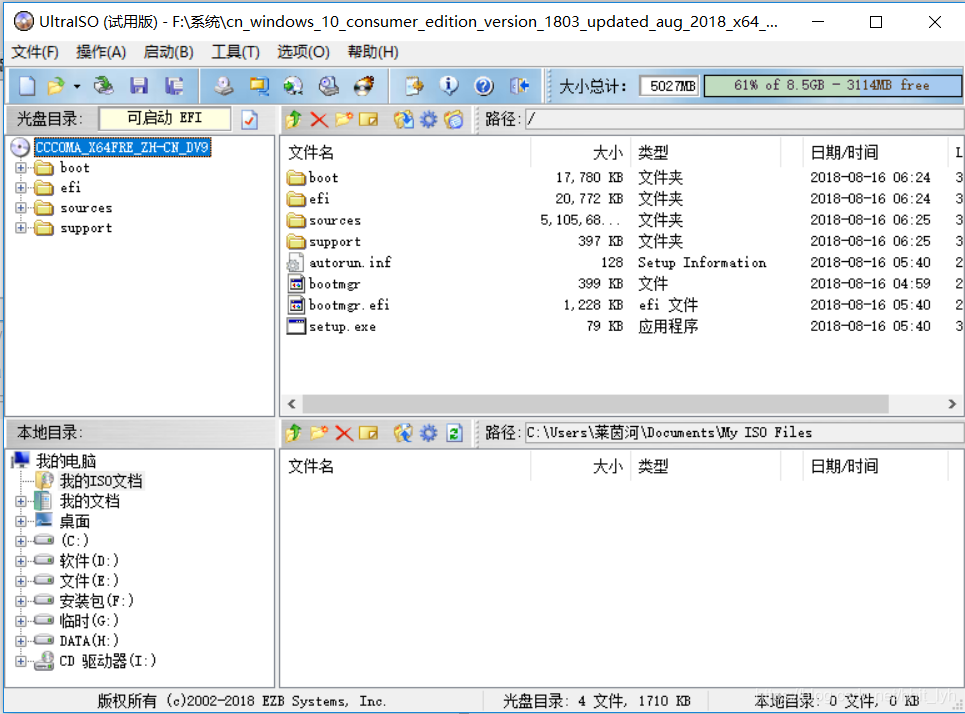Click the image properties check icon beside 可启动 EFI

click(249, 119)
